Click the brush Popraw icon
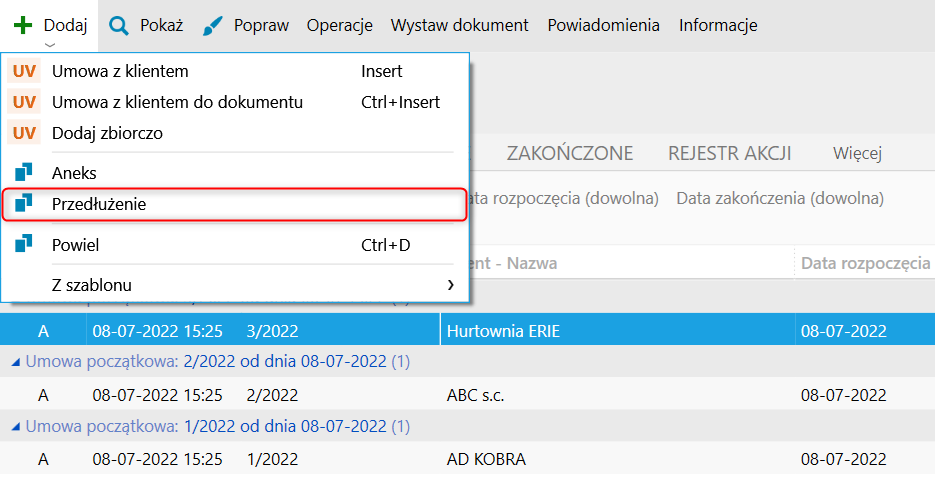This screenshot has width=935, height=477. point(213,25)
